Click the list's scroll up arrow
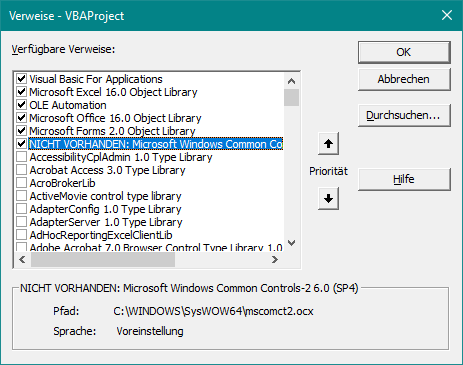This screenshot has height=365, width=463. [292, 81]
